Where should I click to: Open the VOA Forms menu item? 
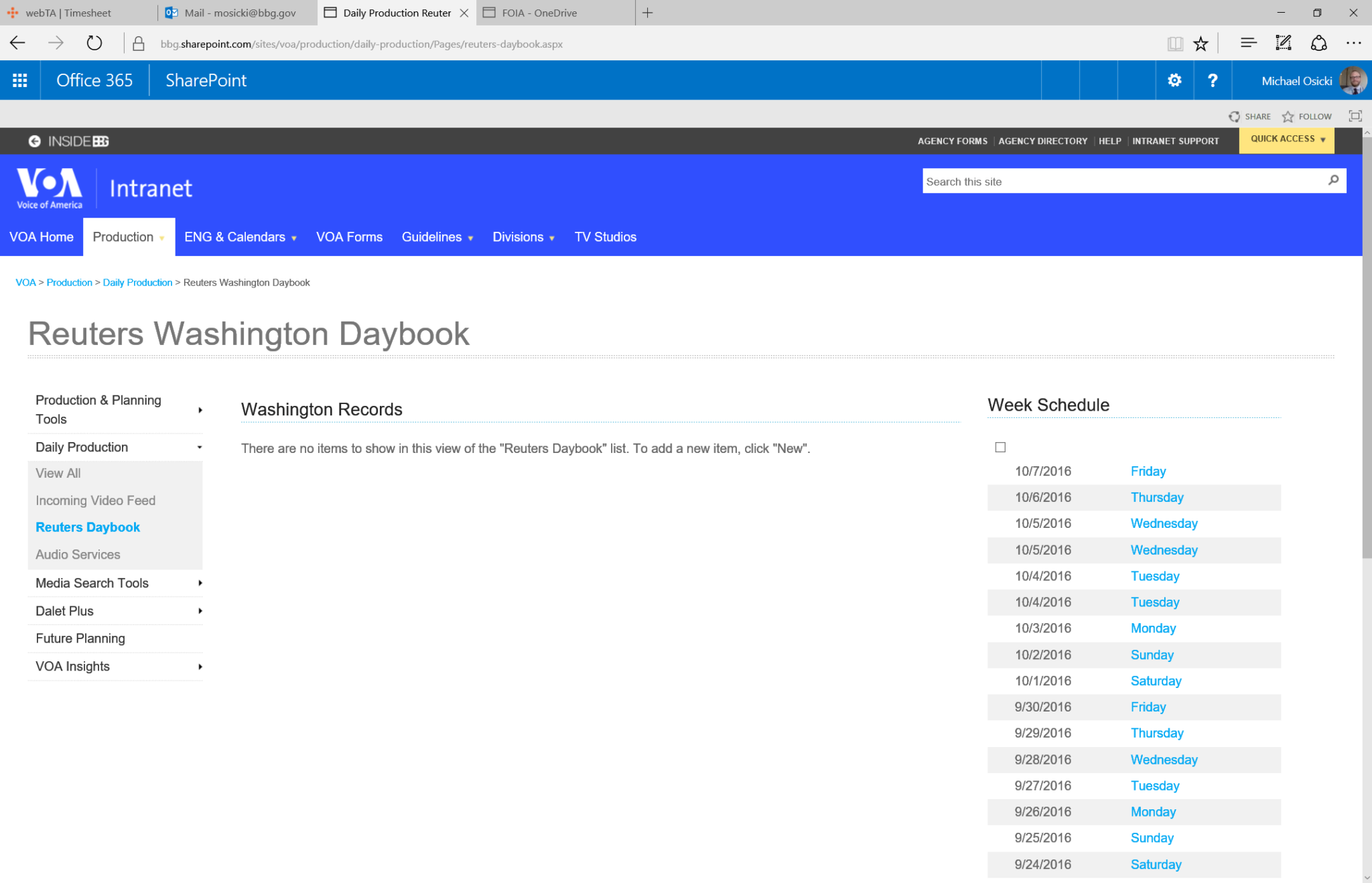[349, 237]
